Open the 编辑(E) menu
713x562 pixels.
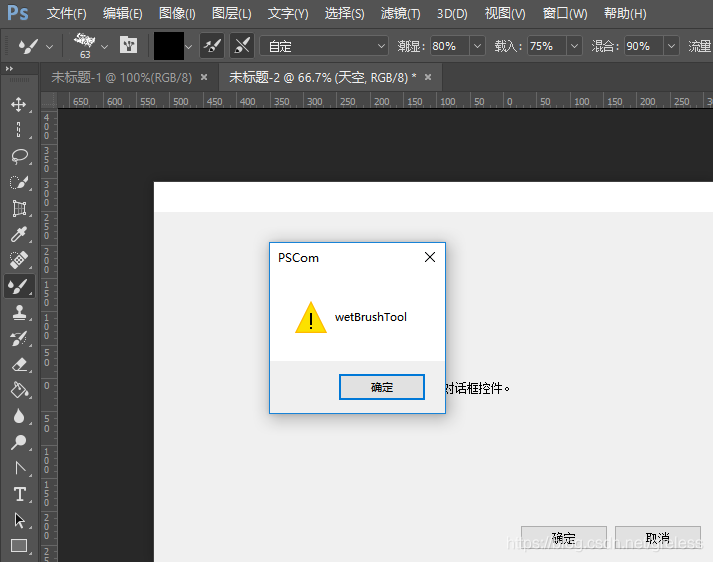pyautogui.click(x=123, y=14)
